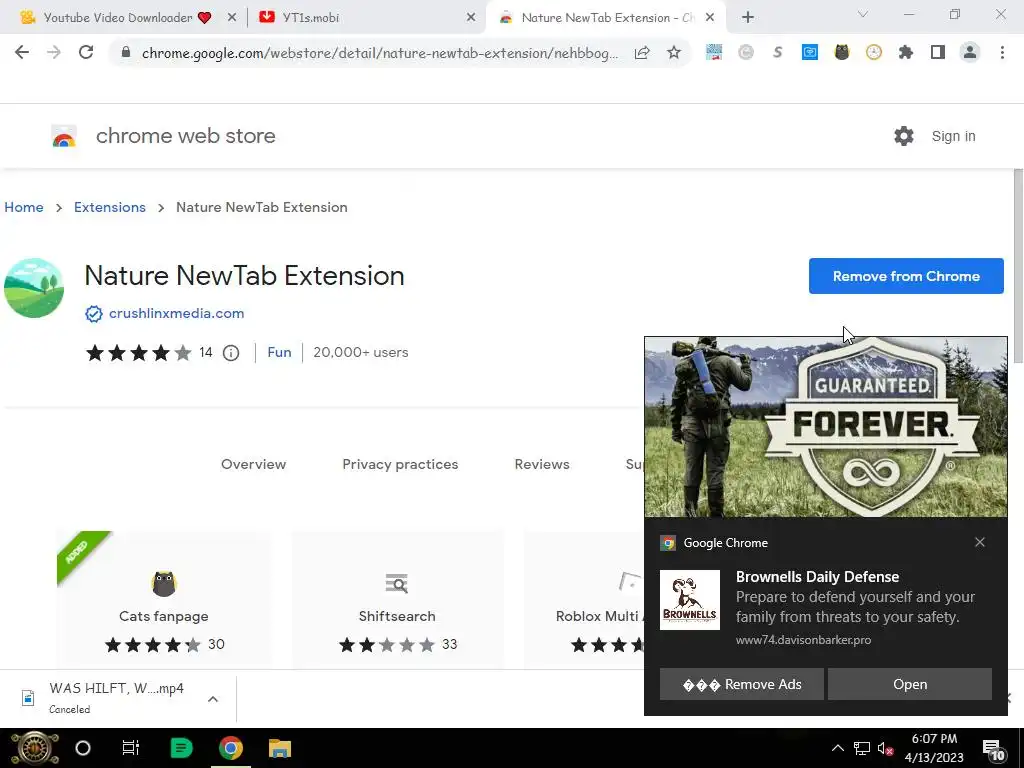Open Task View on taskbar
This screenshot has width=1024, height=768.
131,748
